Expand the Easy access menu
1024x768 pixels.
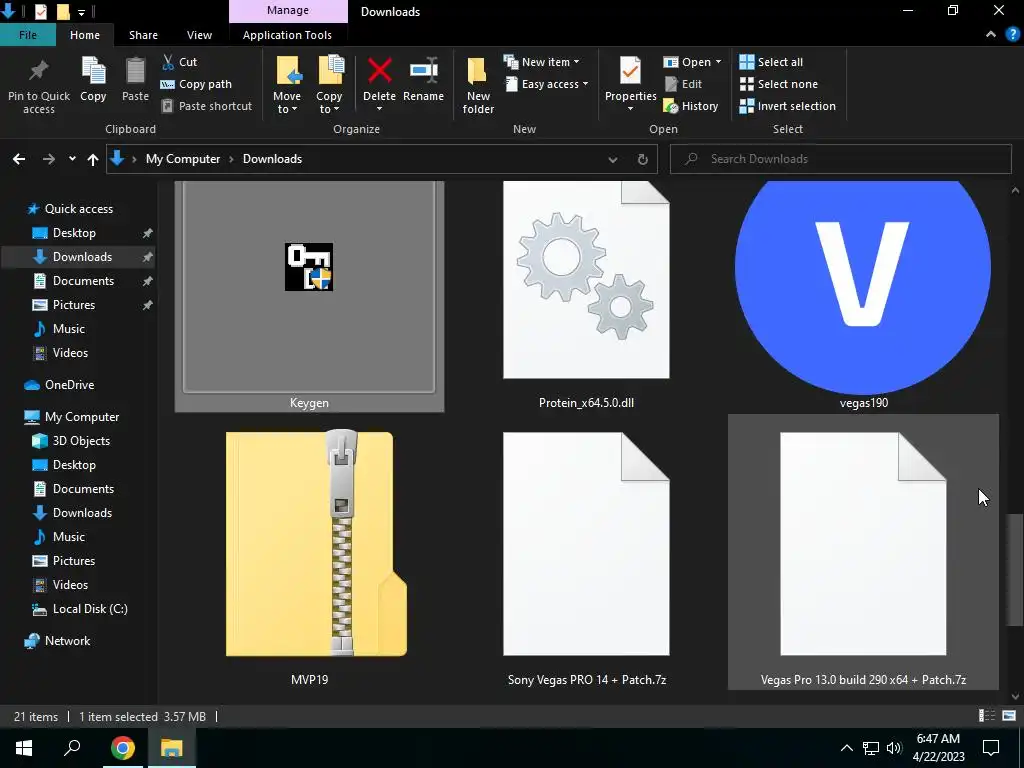pyautogui.click(x=547, y=84)
